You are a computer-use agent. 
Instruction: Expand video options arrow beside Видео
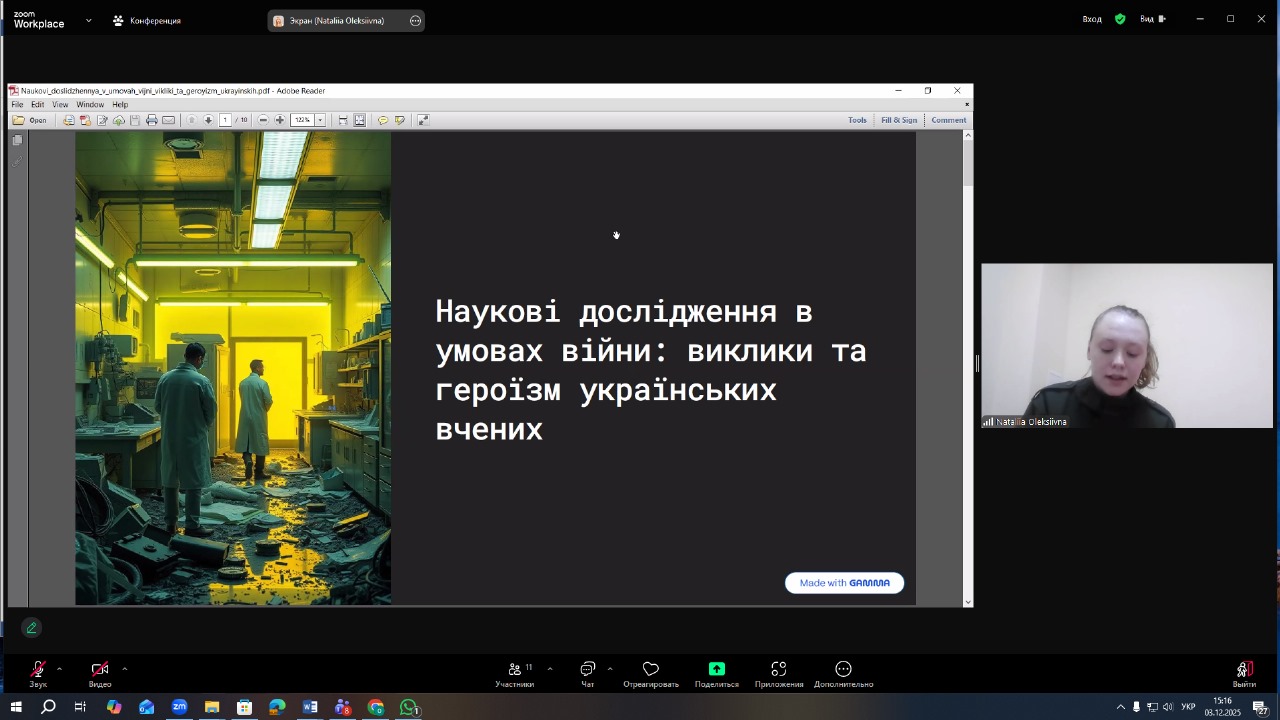(x=125, y=668)
